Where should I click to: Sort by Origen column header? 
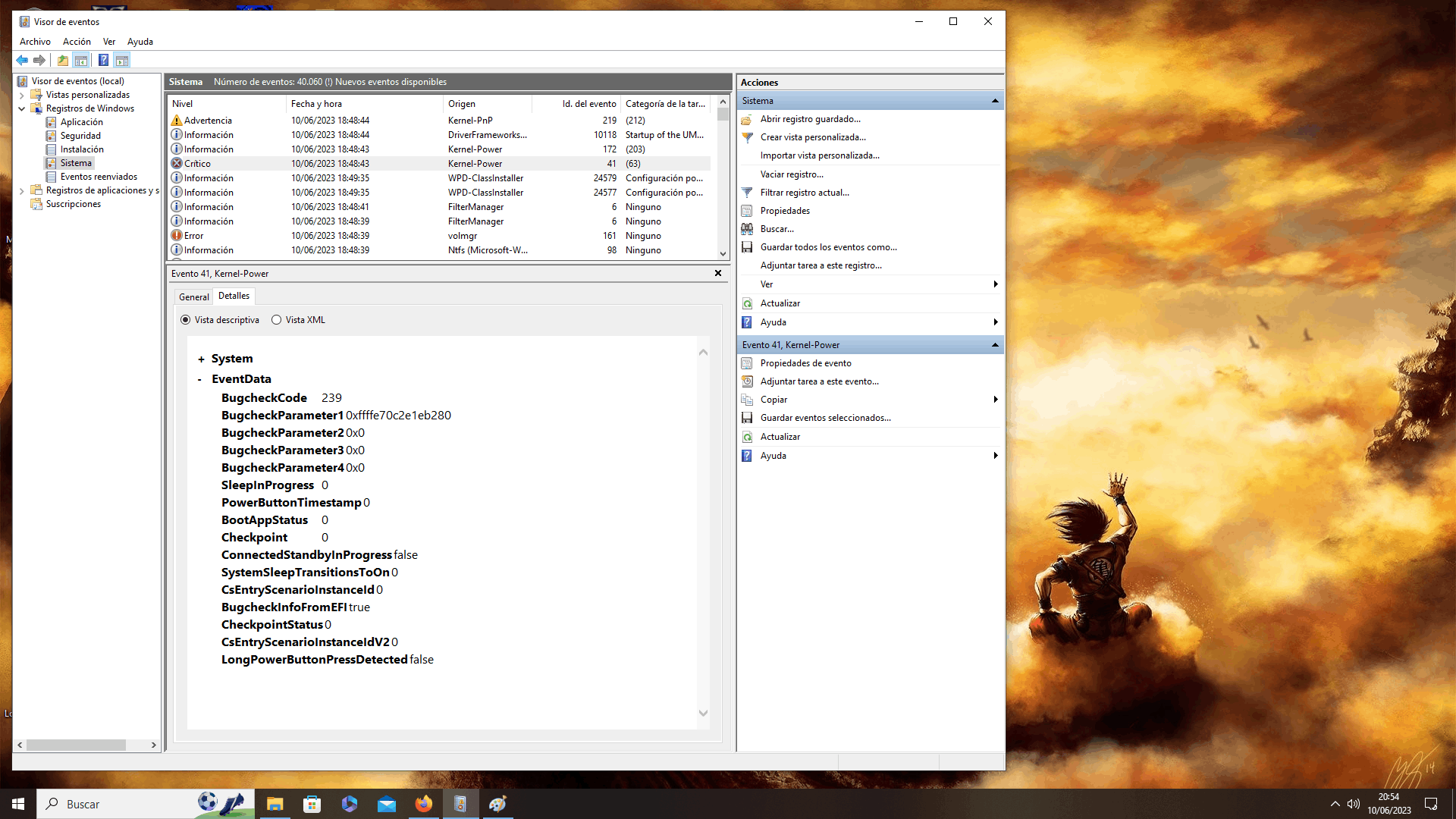tap(487, 105)
